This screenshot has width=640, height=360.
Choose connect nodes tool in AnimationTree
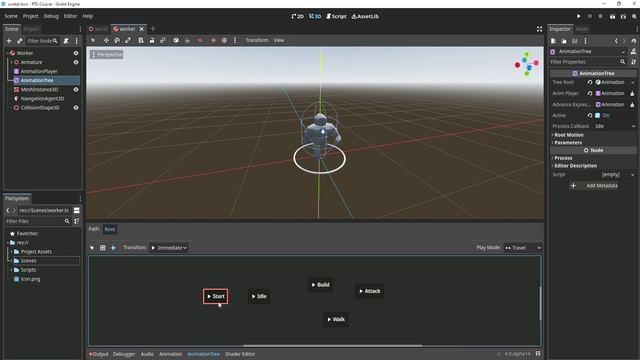(113, 248)
